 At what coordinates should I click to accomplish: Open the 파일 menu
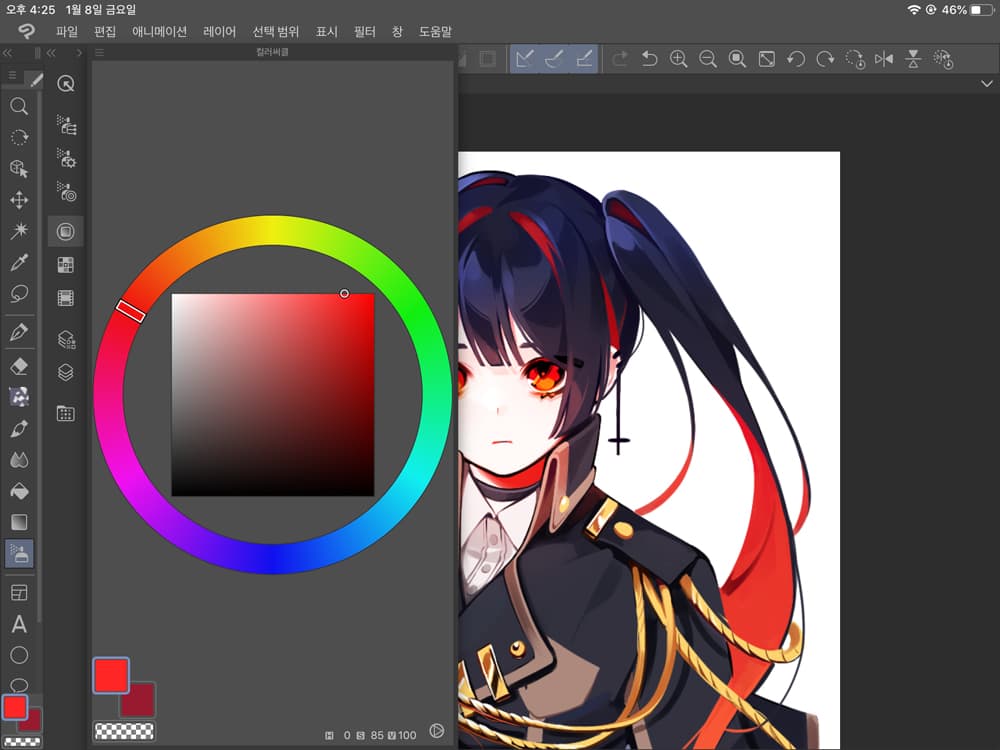[67, 32]
